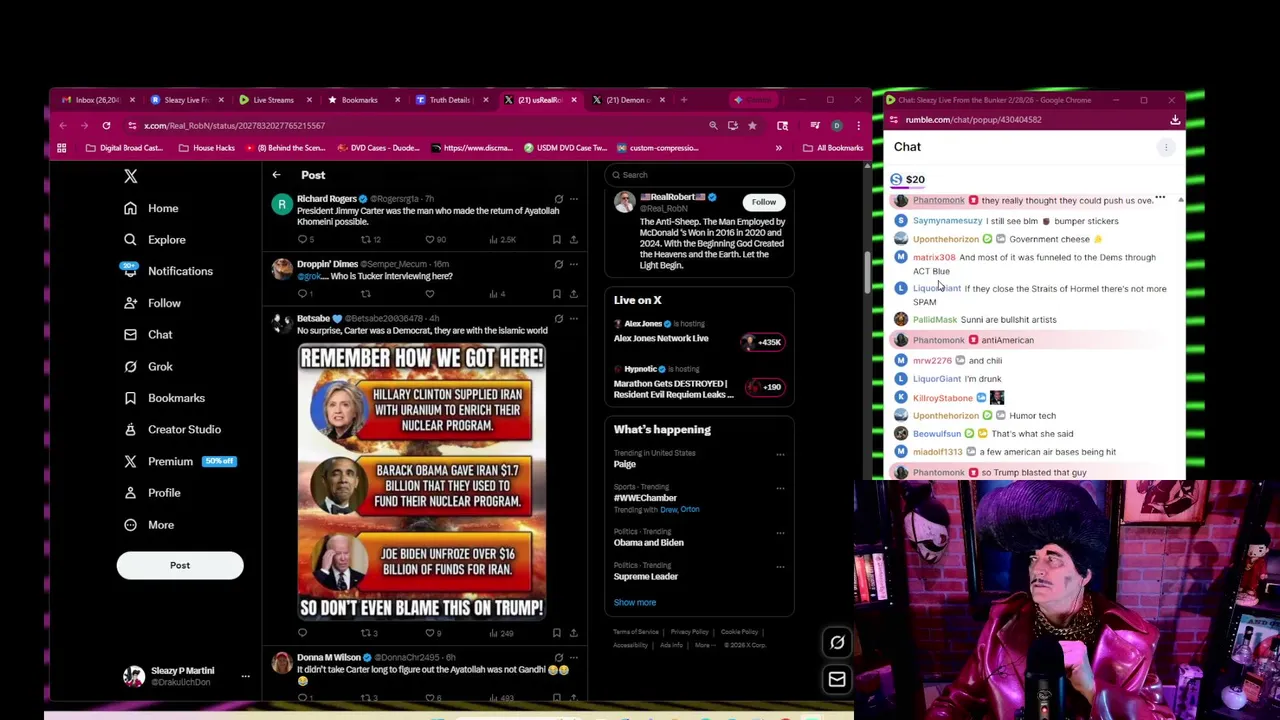
Task: Open a new browser tab
Action: click(x=683, y=100)
